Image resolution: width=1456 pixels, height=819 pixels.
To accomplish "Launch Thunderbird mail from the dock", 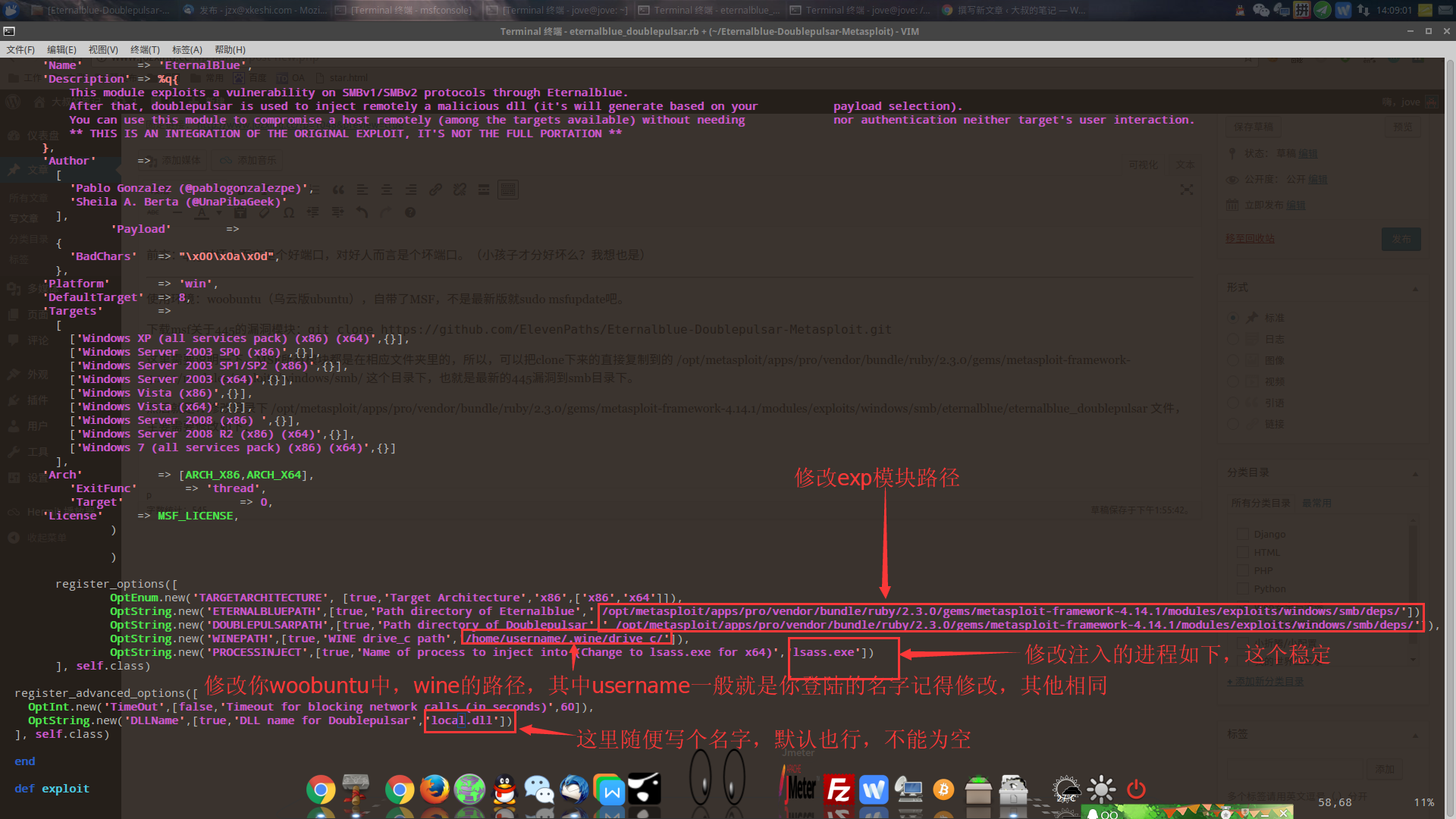I will (574, 789).
